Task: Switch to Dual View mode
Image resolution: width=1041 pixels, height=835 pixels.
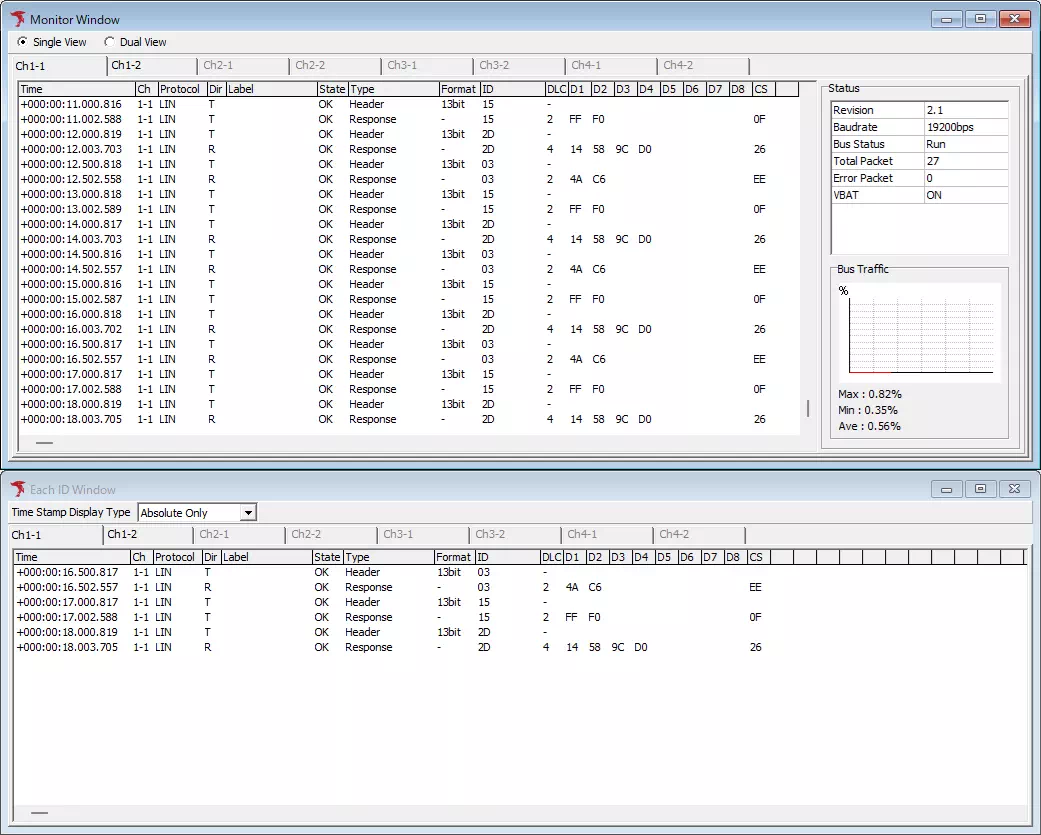Action: pos(108,42)
